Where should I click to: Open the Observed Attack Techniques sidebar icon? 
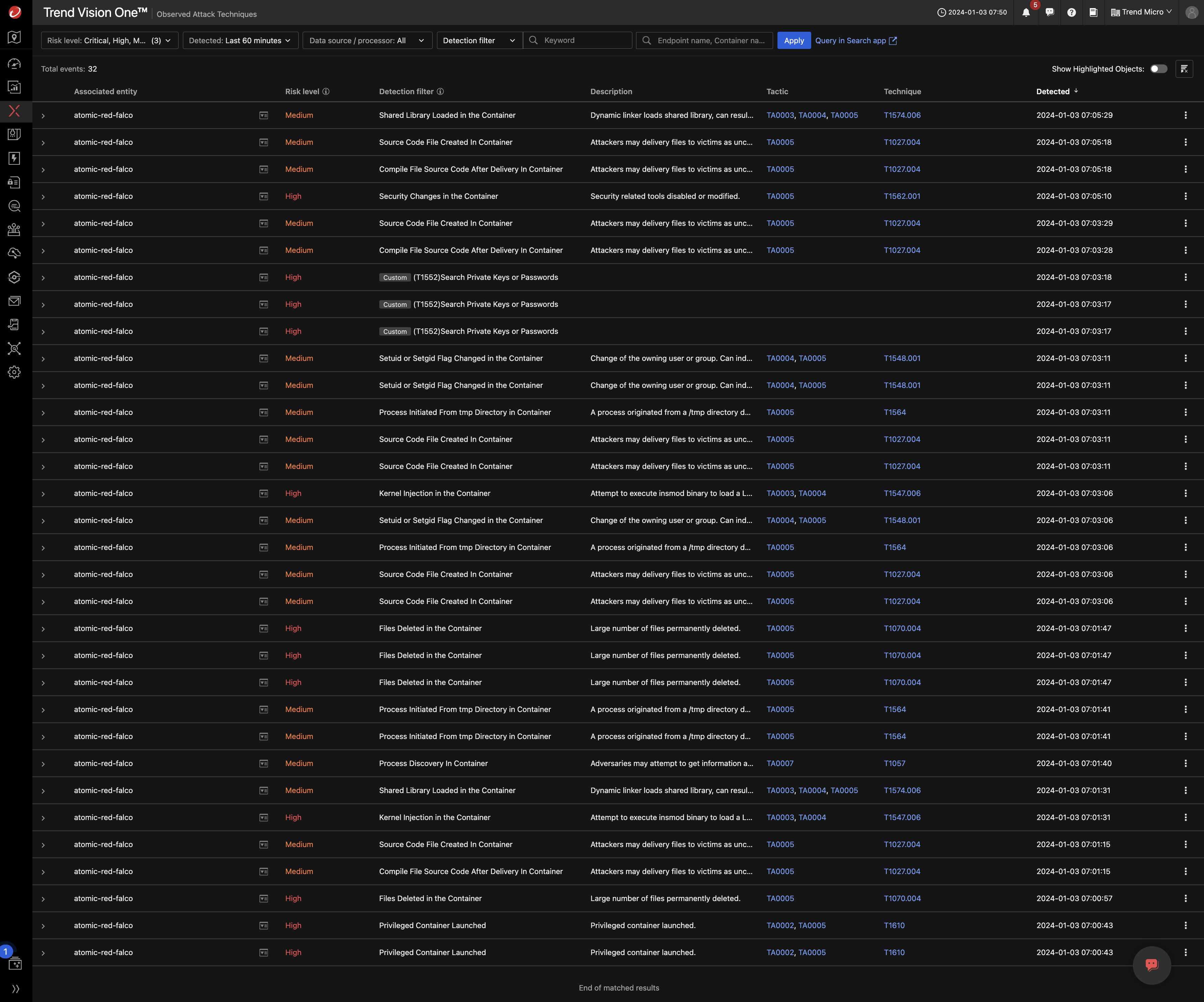click(x=14, y=111)
